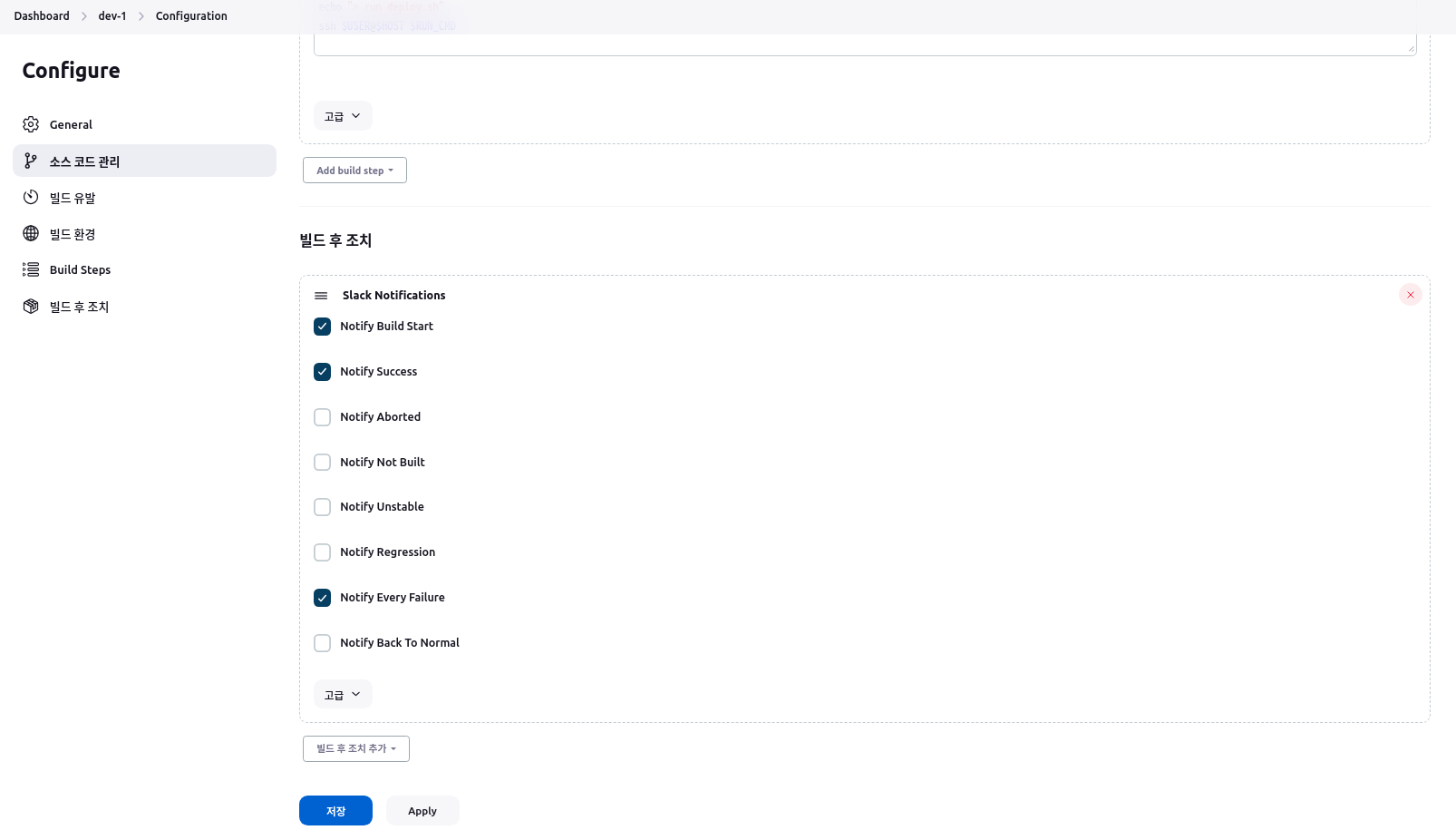Click the Apply button
The width and height of the screenshot is (1456, 830).
pos(422,811)
